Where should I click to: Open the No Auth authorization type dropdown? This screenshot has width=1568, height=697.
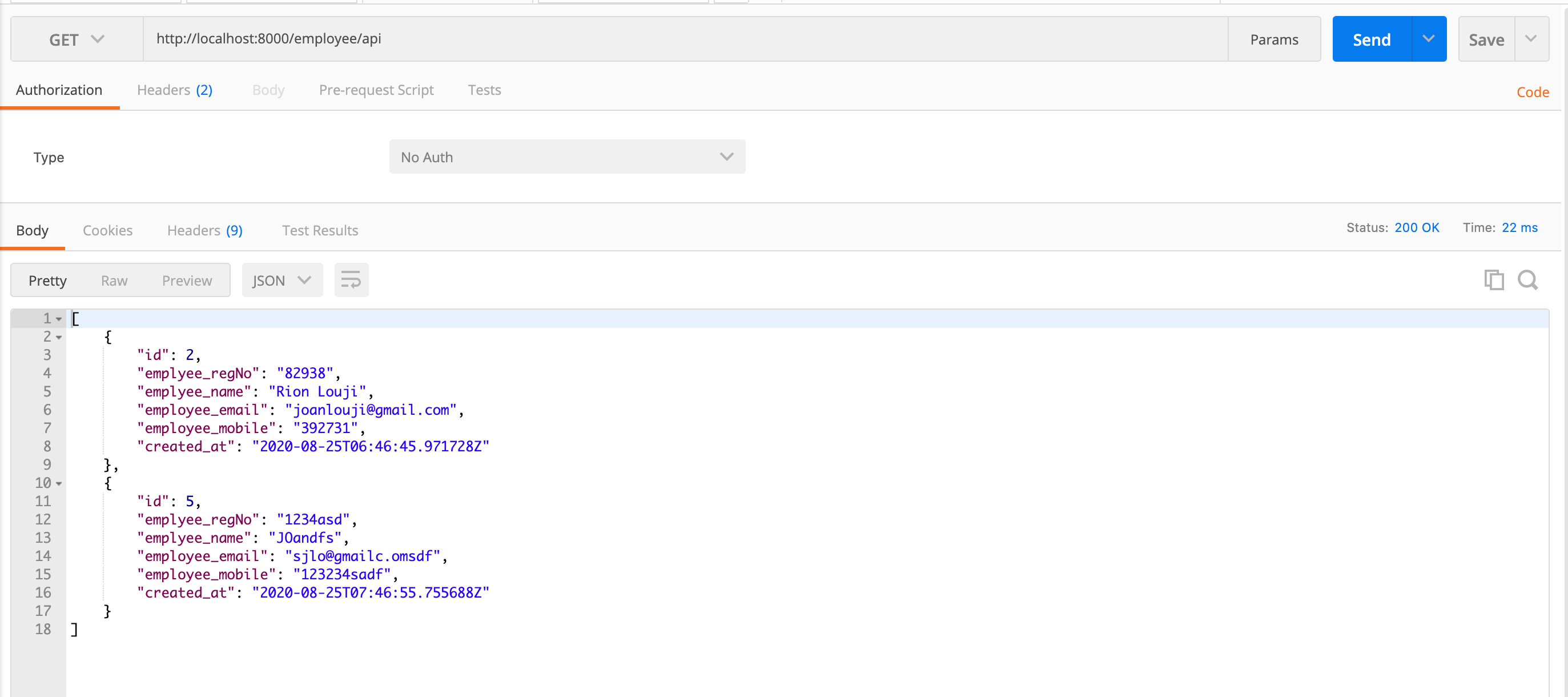click(x=566, y=157)
